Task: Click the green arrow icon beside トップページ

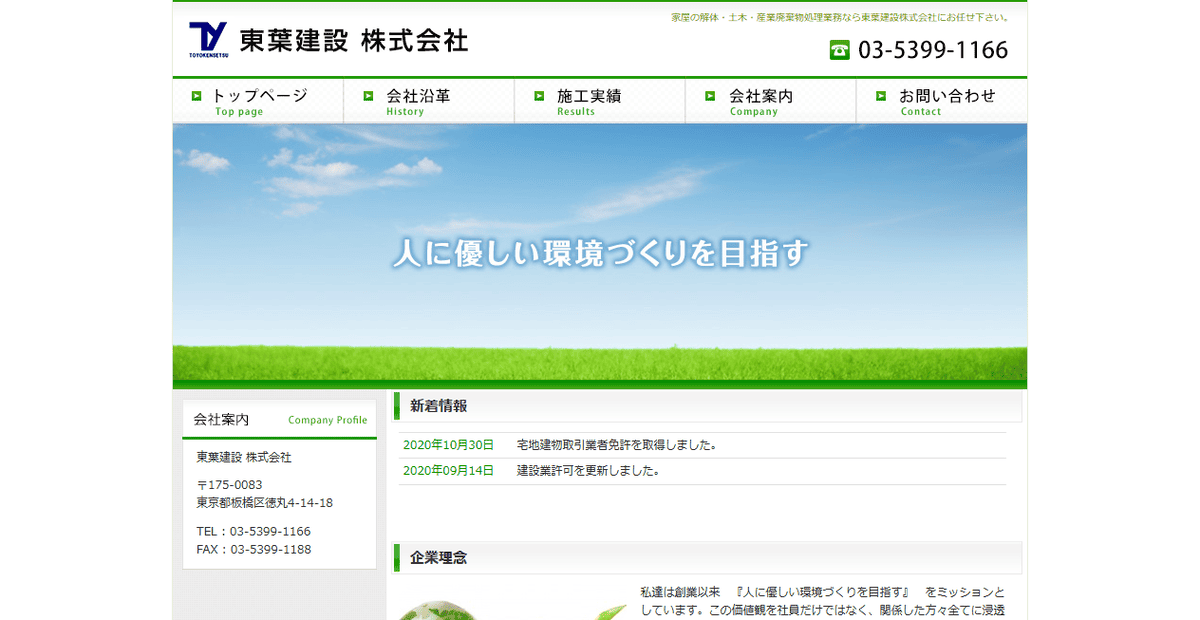Action: click(x=197, y=97)
